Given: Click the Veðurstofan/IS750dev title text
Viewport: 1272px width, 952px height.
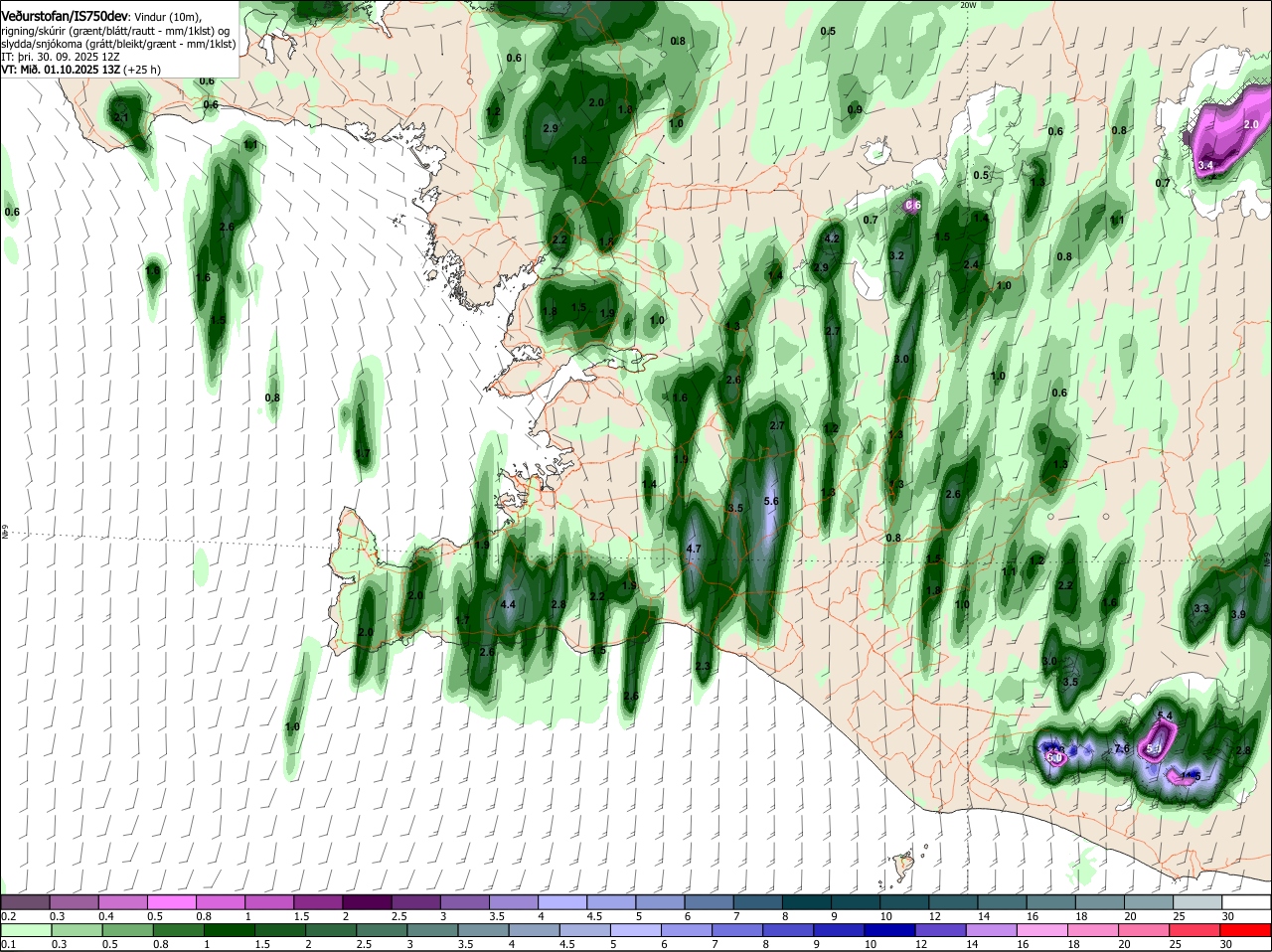Looking at the screenshot, I should click(x=65, y=16).
